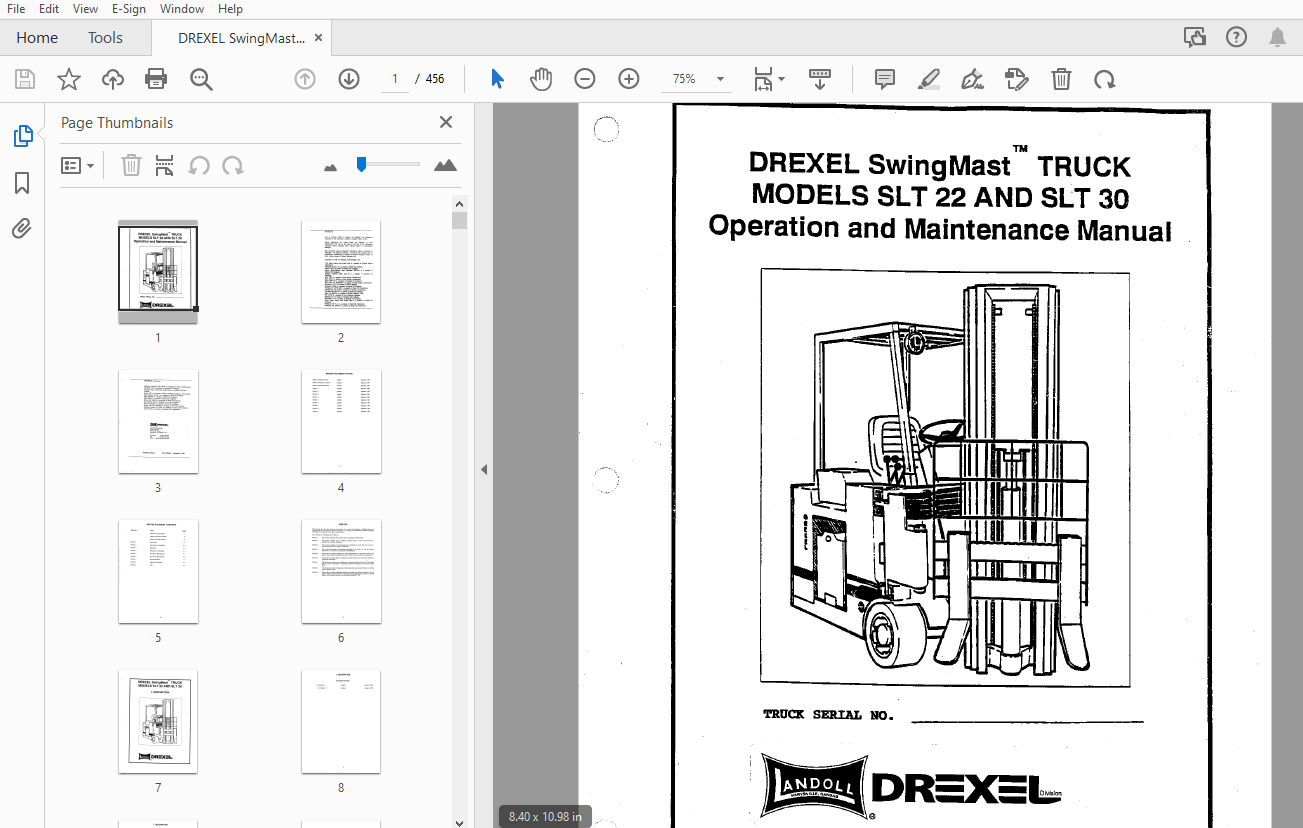The image size is (1303, 828).
Task: Select the arrow selection tool
Action: coord(497,79)
